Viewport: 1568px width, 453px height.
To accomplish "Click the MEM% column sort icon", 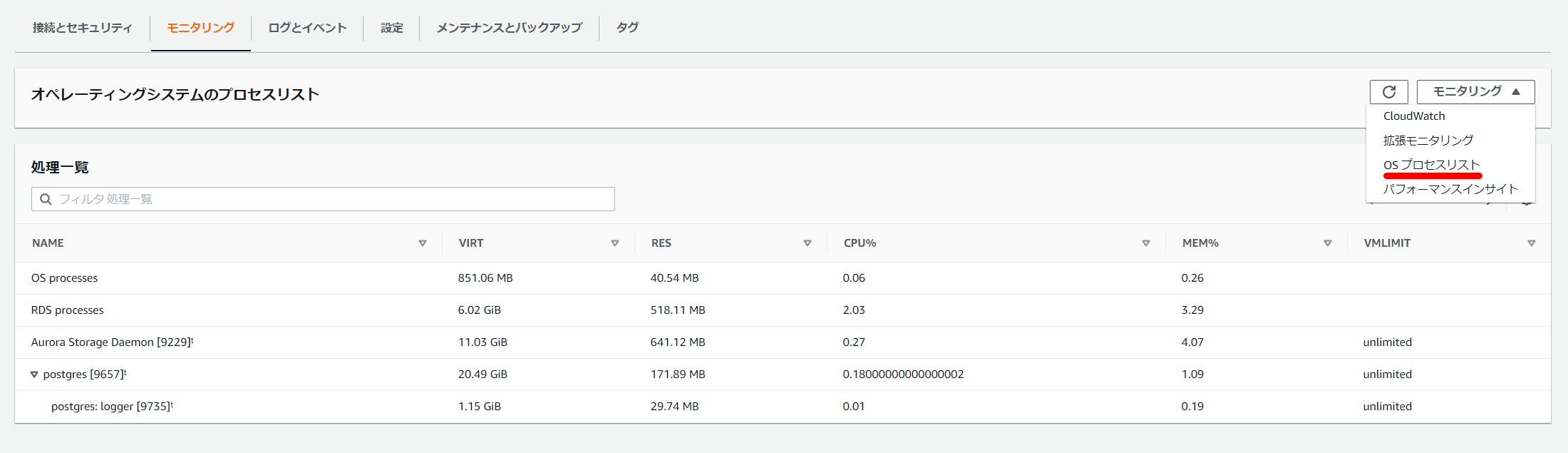I will point(1327,243).
